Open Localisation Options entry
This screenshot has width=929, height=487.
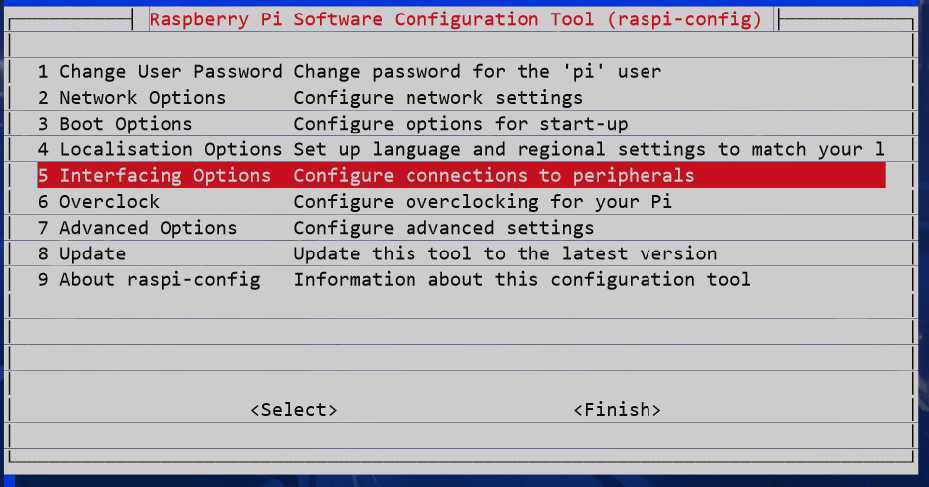click(x=160, y=150)
